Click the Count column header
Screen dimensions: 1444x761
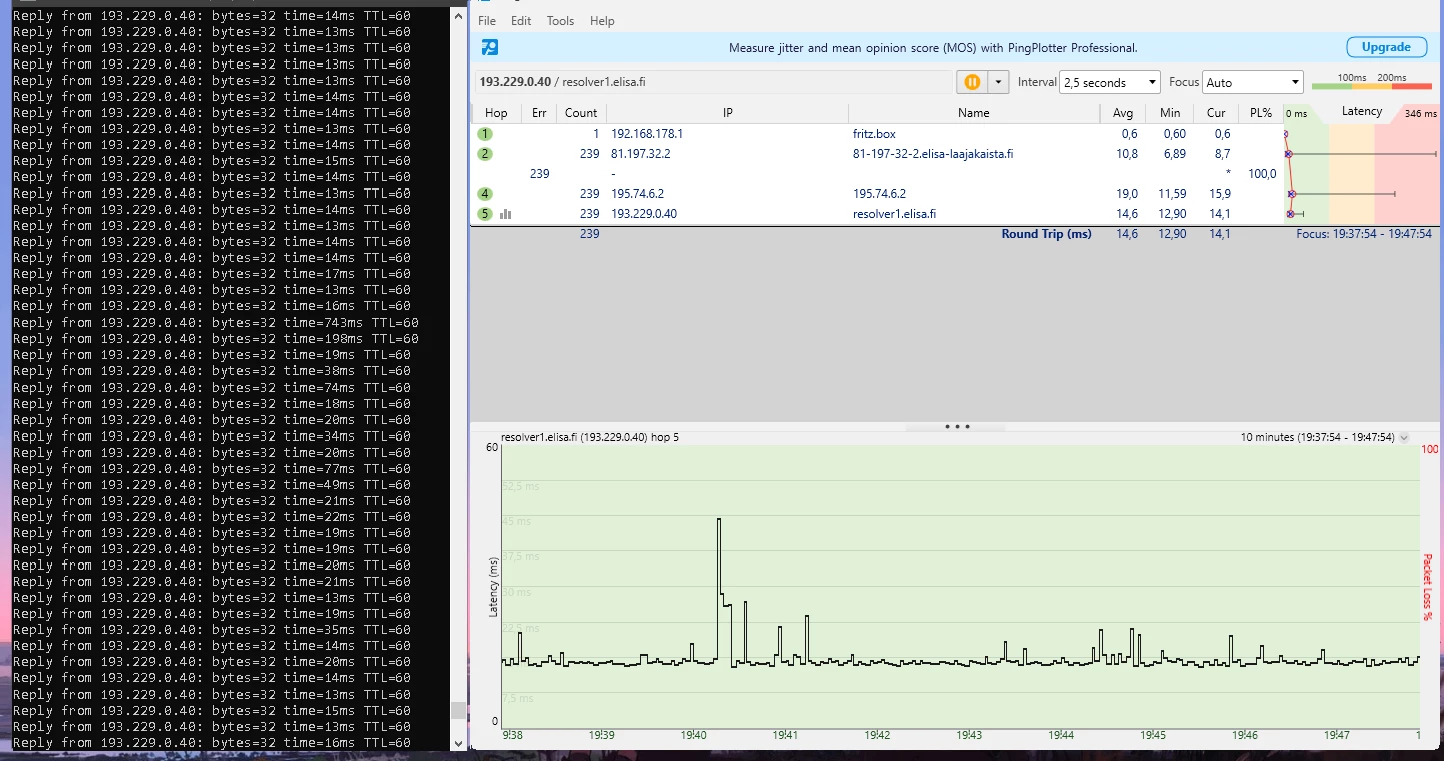(x=581, y=113)
